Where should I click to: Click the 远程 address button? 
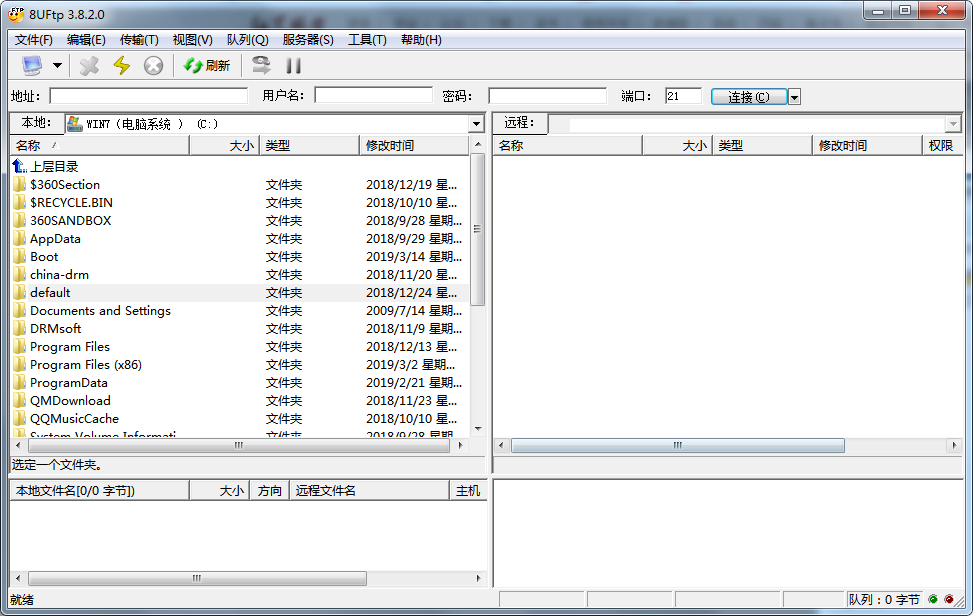tap(520, 123)
